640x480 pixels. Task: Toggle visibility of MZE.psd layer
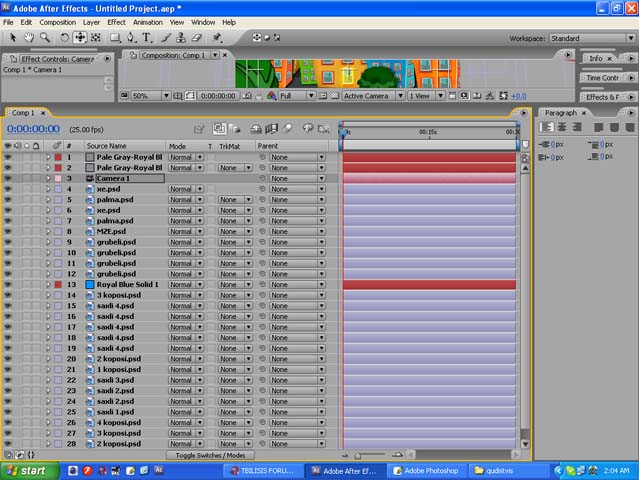tap(7, 231)
